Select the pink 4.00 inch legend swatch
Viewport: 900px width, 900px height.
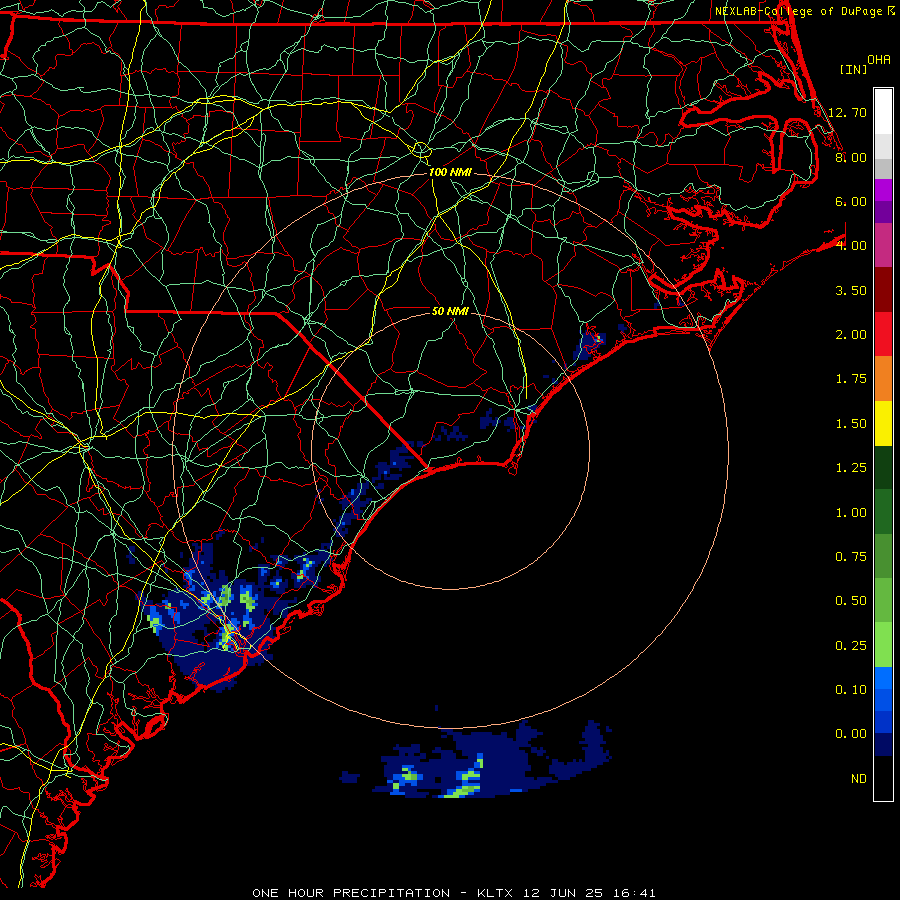click(x=883, y=245)
